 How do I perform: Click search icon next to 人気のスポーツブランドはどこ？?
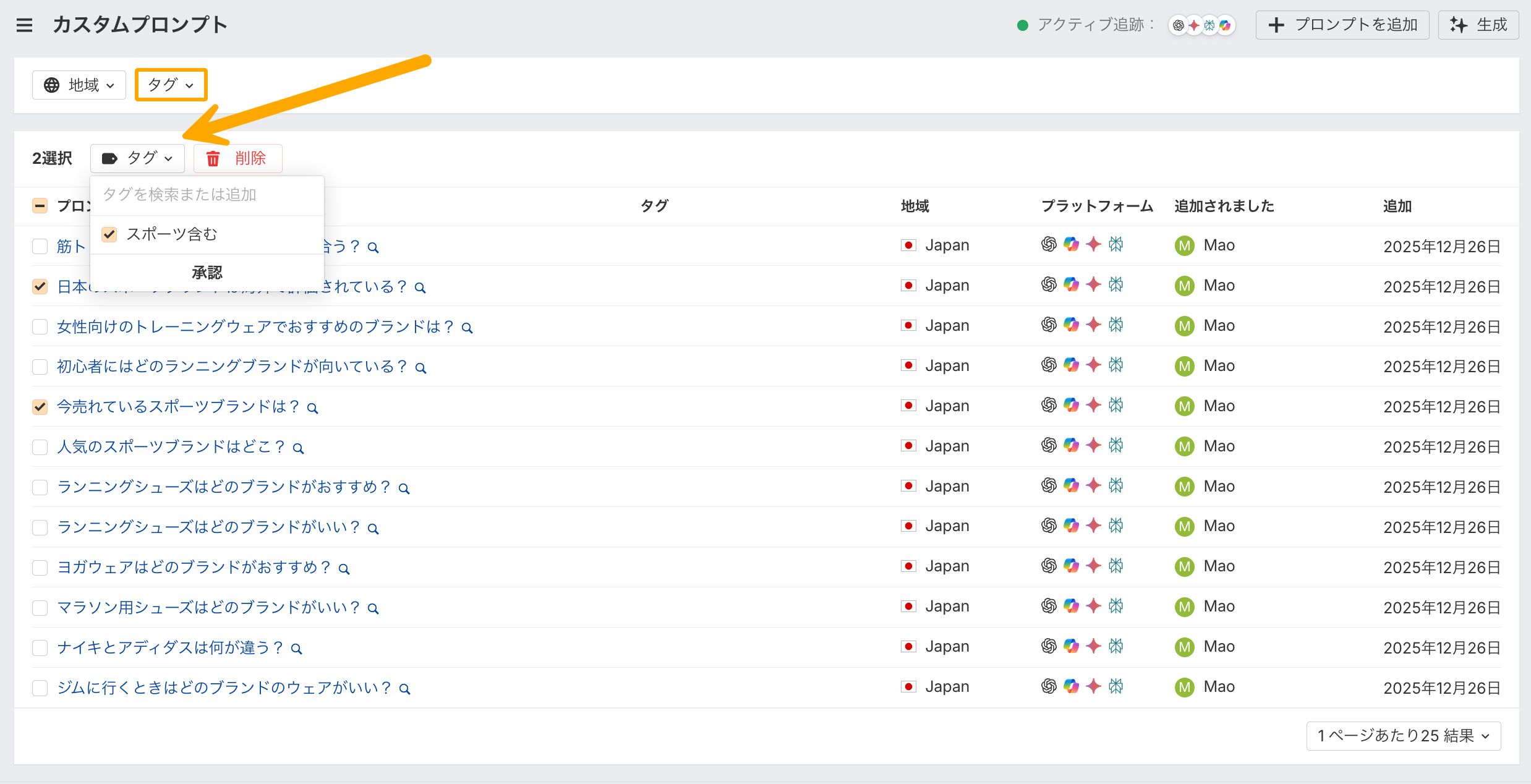coord(299,448)
